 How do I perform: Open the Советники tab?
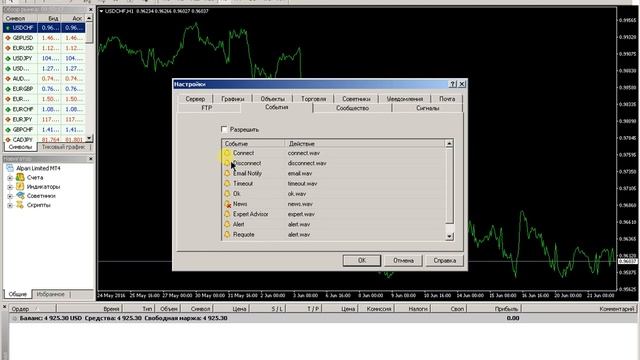coord(356,99)
